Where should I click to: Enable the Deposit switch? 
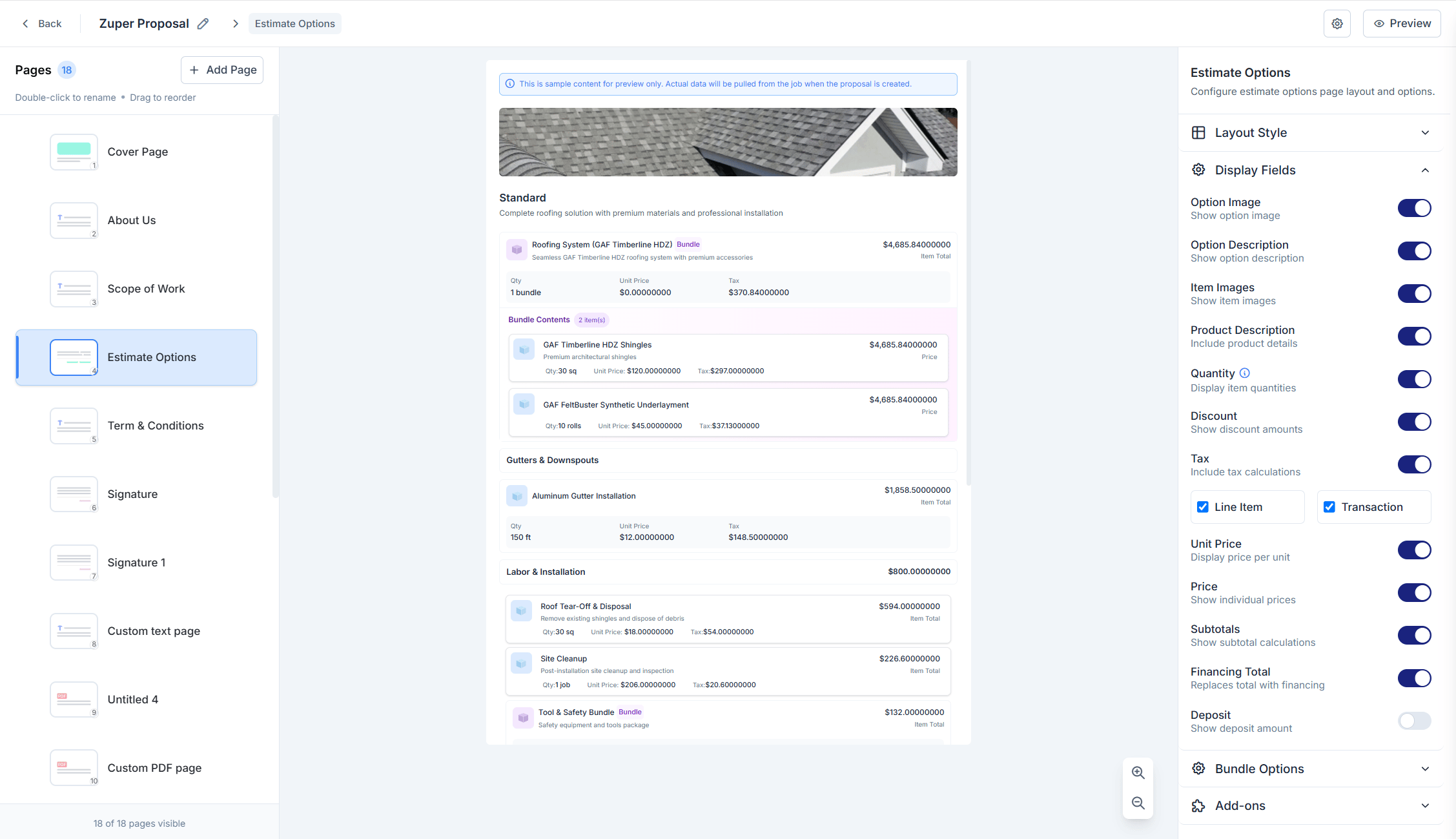click(1414, 721)
